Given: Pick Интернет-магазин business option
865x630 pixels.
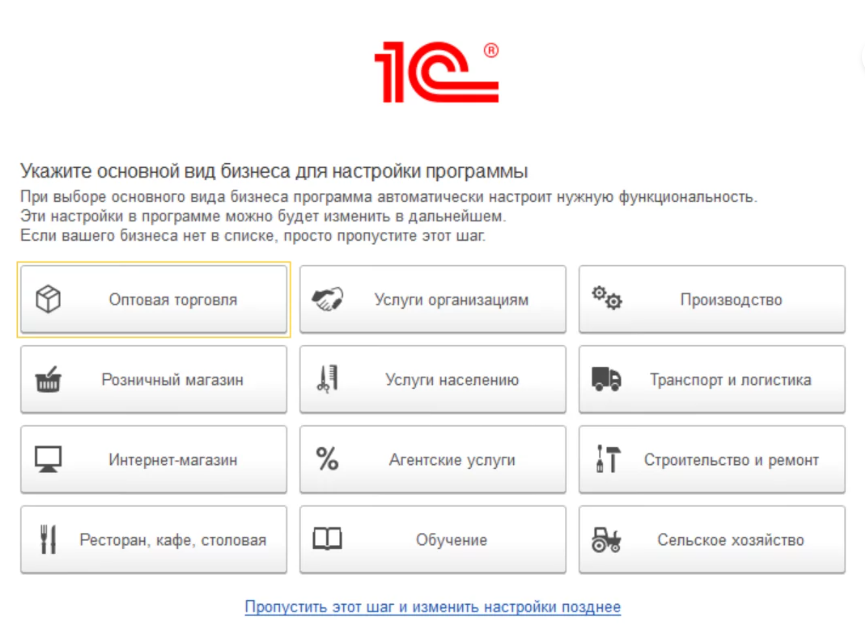Looking at the screenshot, I should click(x=152, y=458).
